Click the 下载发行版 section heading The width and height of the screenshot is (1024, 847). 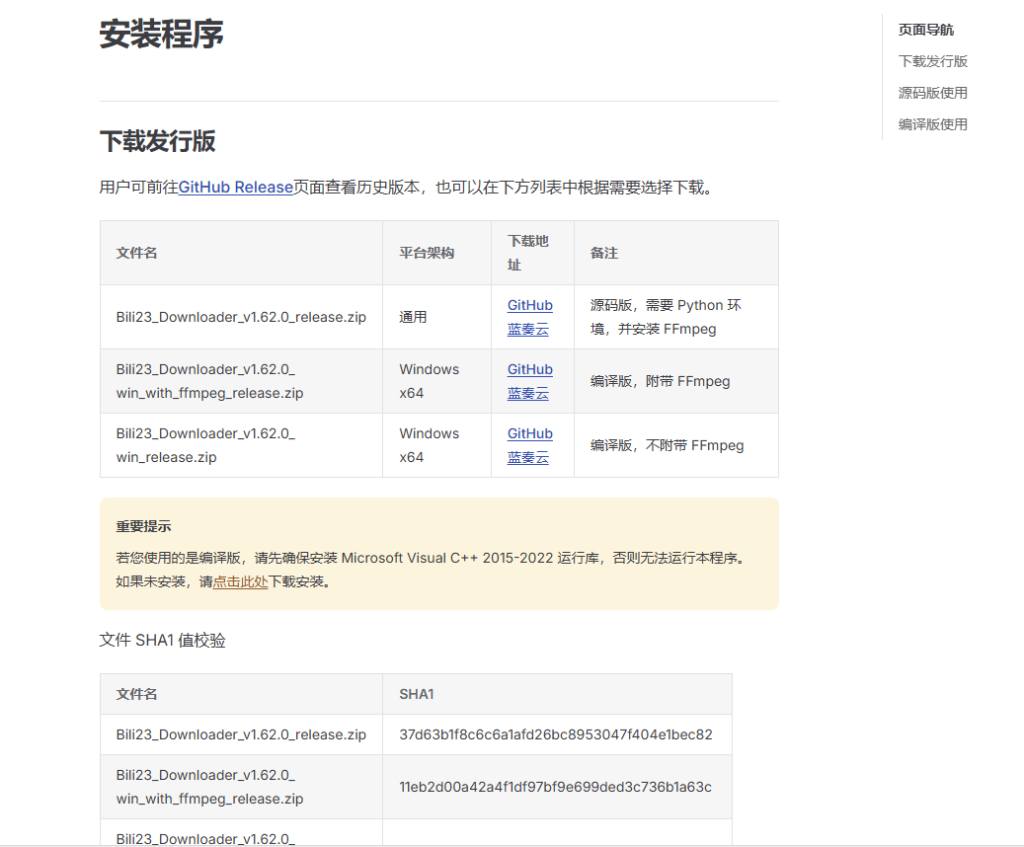pyautogui.click(x=157, y=141)
